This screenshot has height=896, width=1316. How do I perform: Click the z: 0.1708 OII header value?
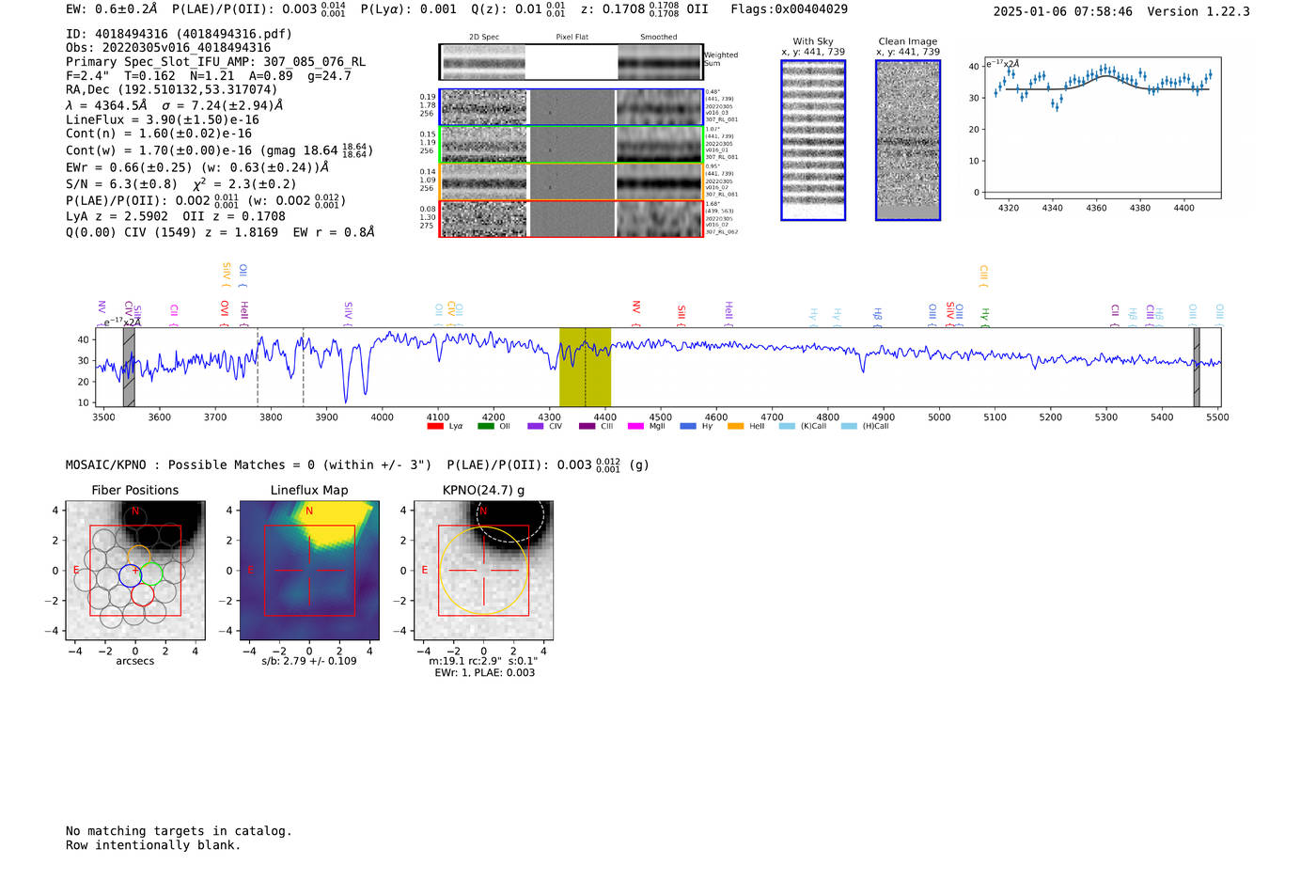click(x=645, y=9)
